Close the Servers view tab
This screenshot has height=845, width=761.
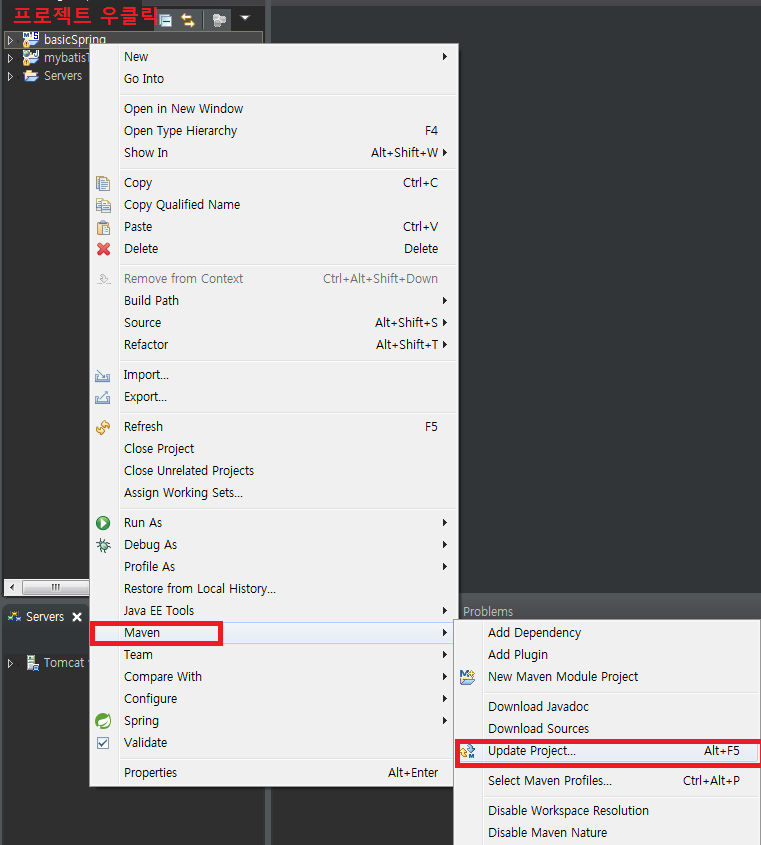pyautogui.click(x=77, y=617)
